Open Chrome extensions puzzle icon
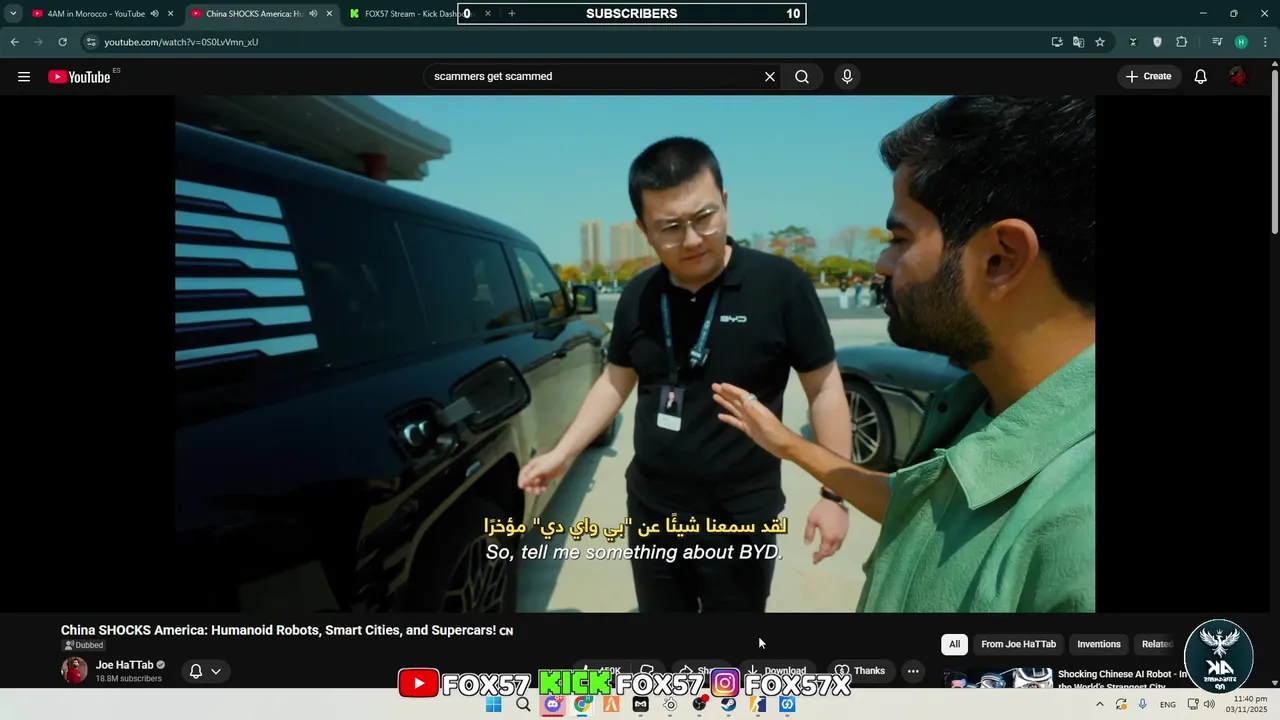Viewport: 1280px width, 720px height. [x=1182, y=42]
